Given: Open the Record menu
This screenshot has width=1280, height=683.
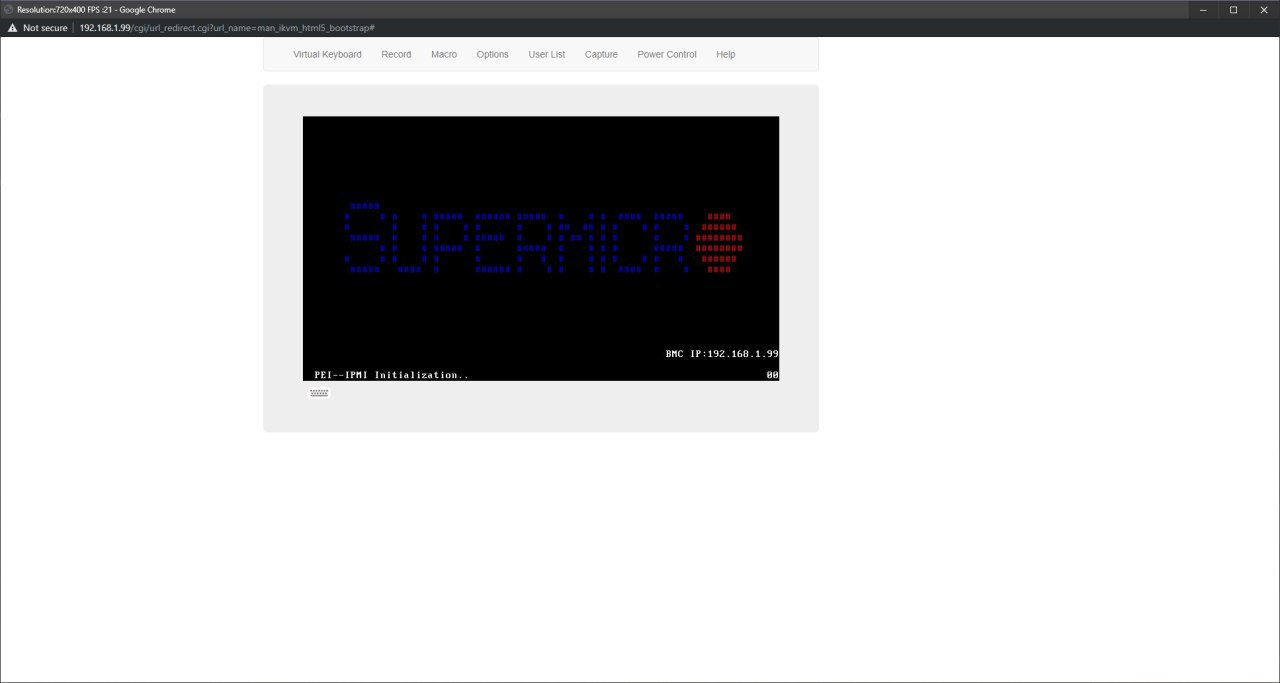Looking at the screenshot, I should click(x=396, y=54).
